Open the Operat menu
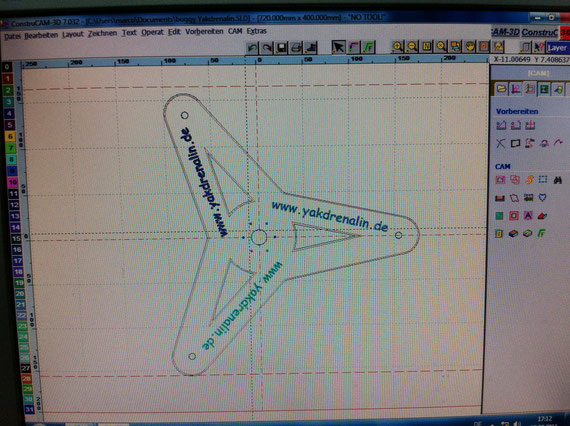 tap(152, 32)
